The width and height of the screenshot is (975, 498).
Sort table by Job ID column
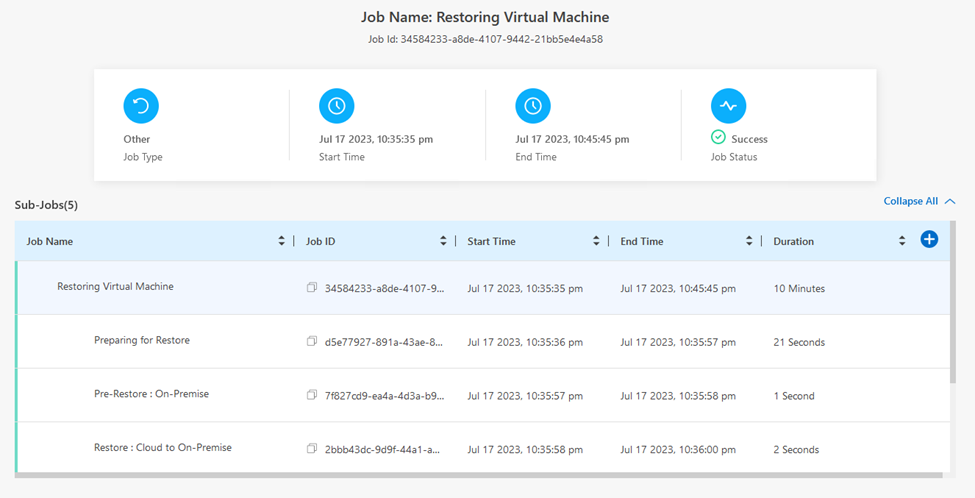[443, 241]
